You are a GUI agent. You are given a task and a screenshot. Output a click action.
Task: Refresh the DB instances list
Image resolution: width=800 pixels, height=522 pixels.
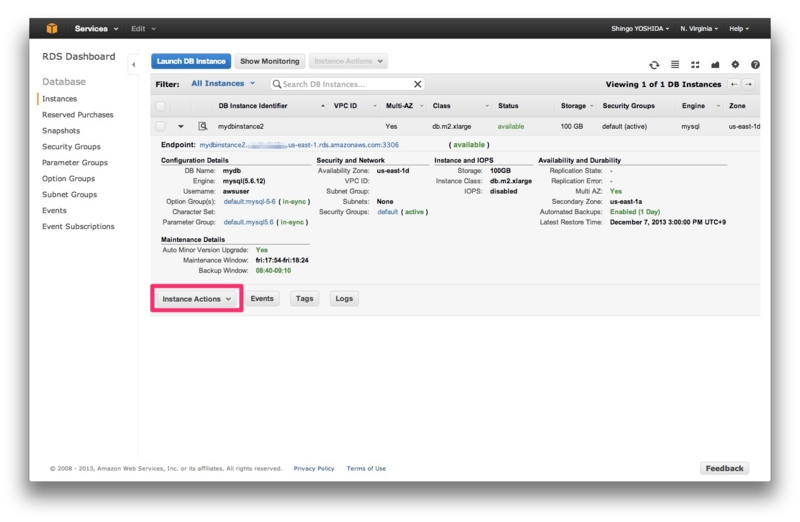[x=654, y=65]
